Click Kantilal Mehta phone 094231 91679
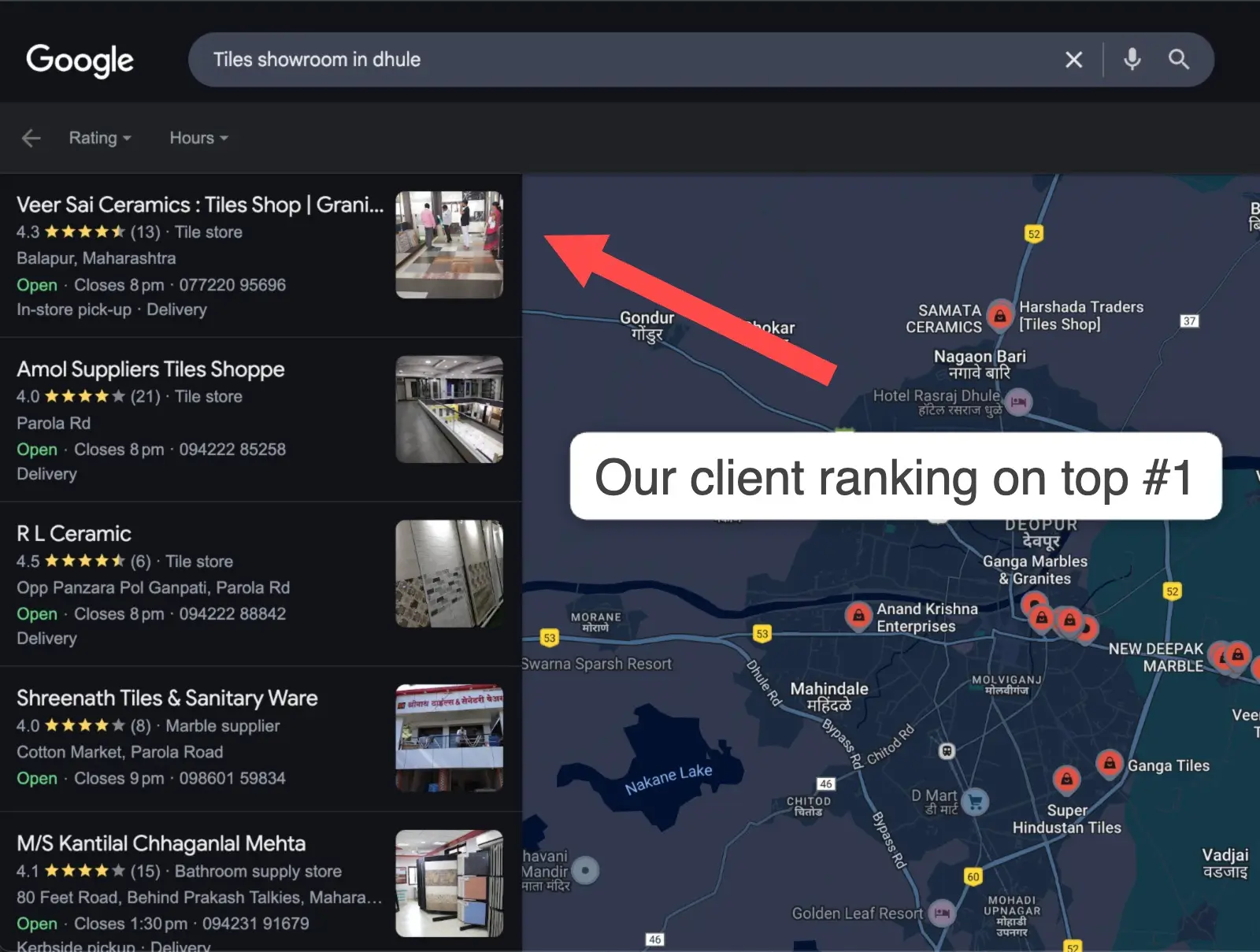The image size is (1260, 952). (256, 924)
